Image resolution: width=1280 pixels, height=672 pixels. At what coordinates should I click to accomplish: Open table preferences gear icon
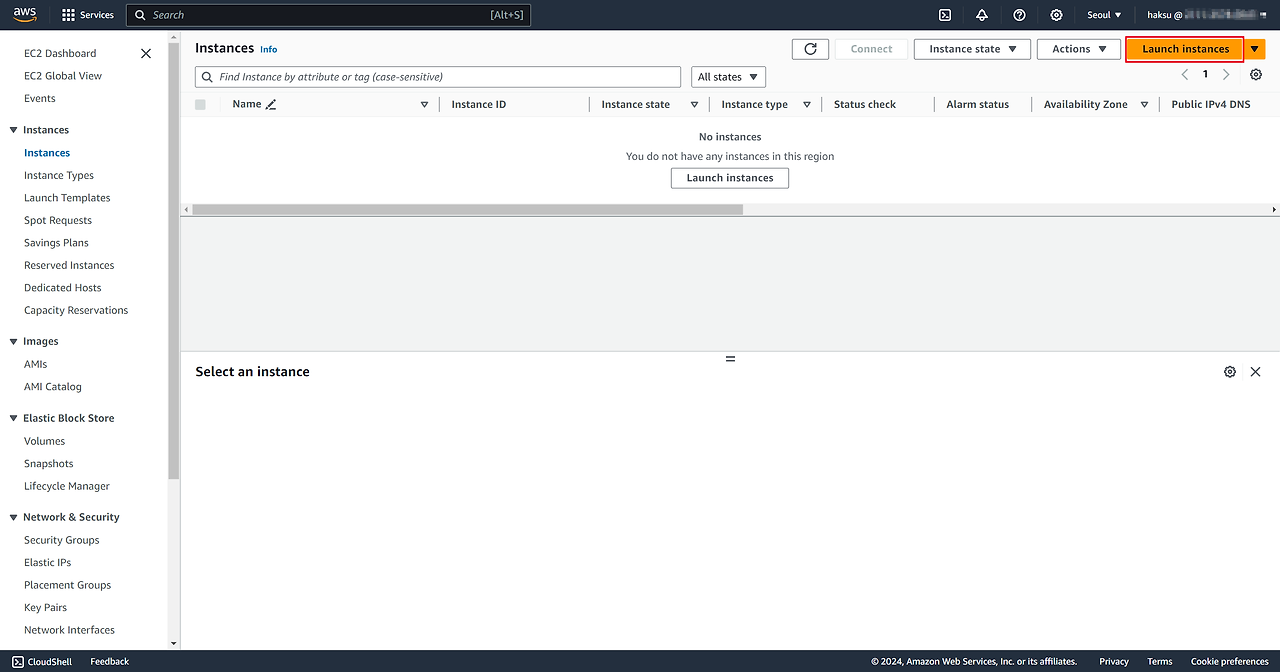tap(1256, 75)
